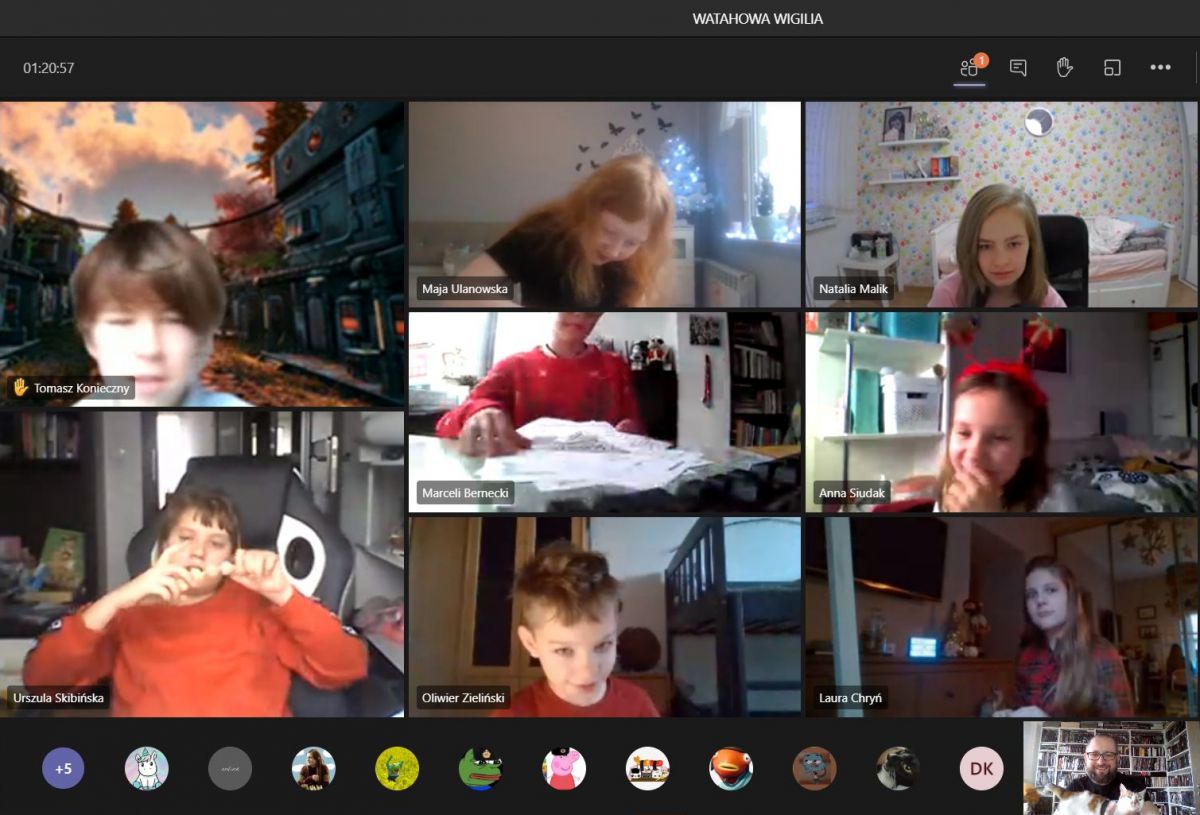The image size is (1200, 815).
Task: Click the raised hand icon beside Tomasz Konieczny
Action: 19,388
